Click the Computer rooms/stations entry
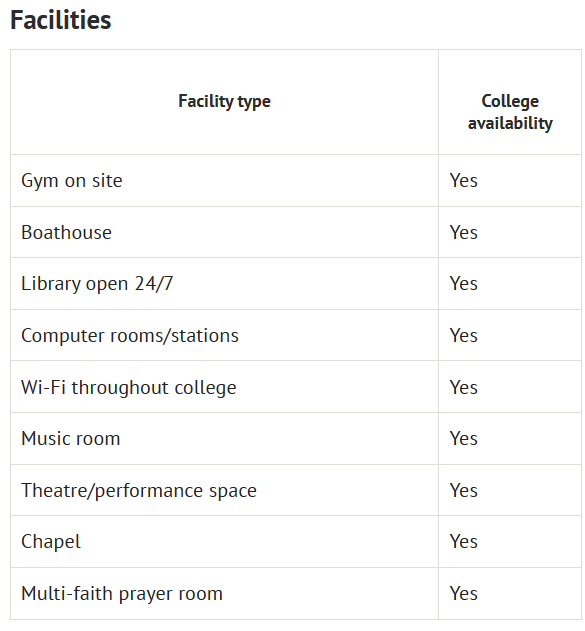Screen dimensions: 585x631 point(130,336)
